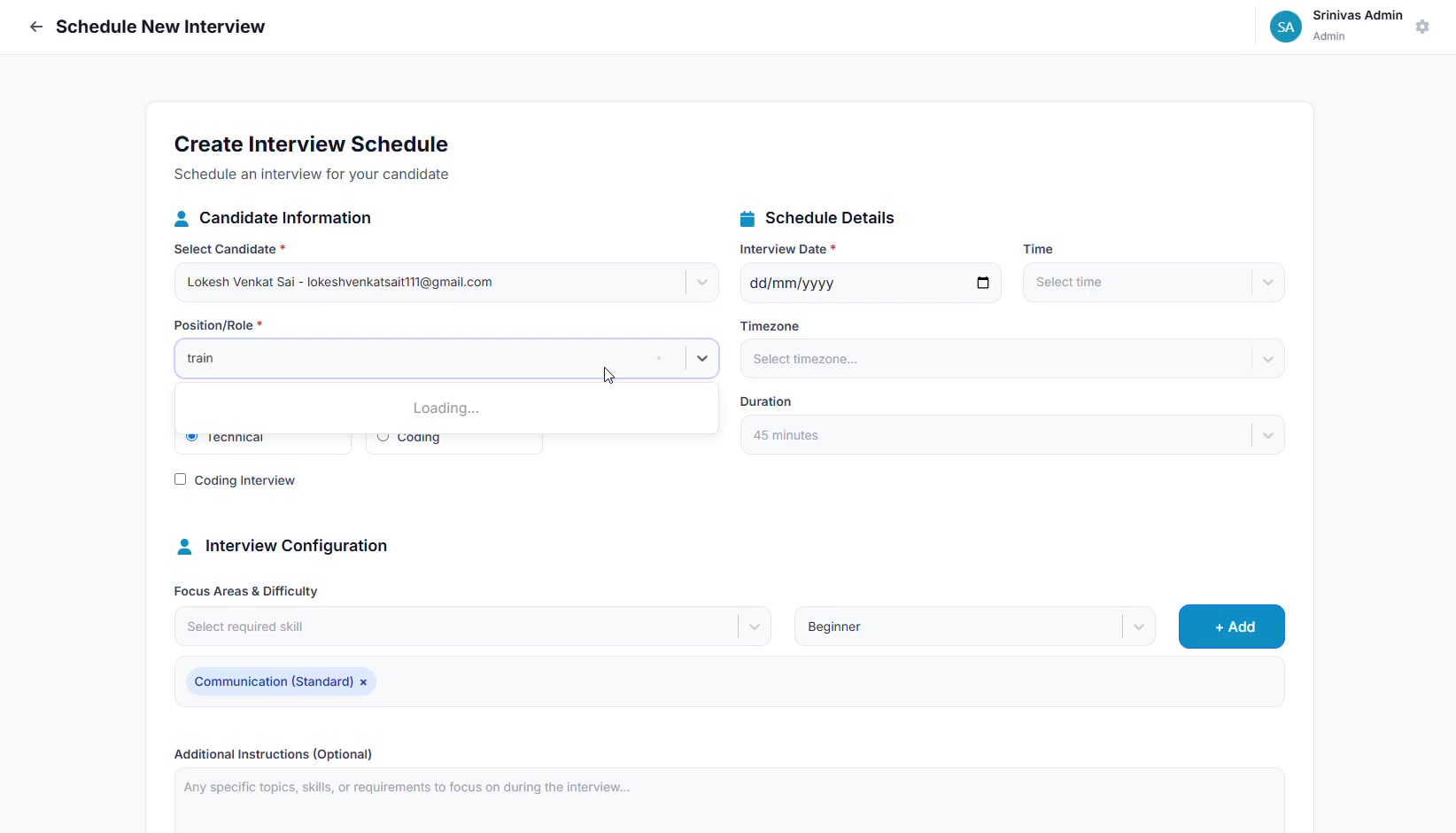Go back using the arrow icon
The height and width of the screenshot is (833, 1456).
pos(36,27)
